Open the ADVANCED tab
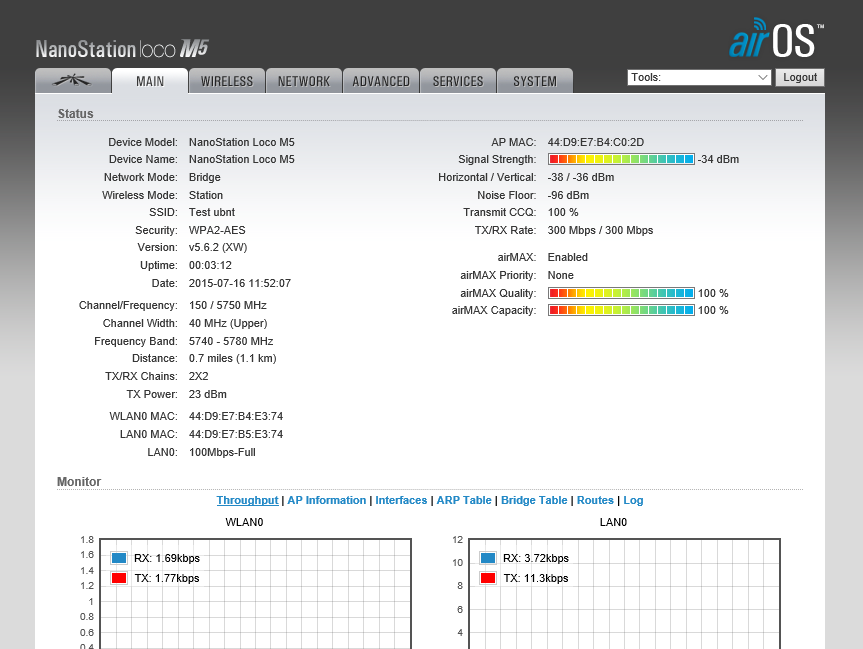The image size is (863, 649). 381,81
